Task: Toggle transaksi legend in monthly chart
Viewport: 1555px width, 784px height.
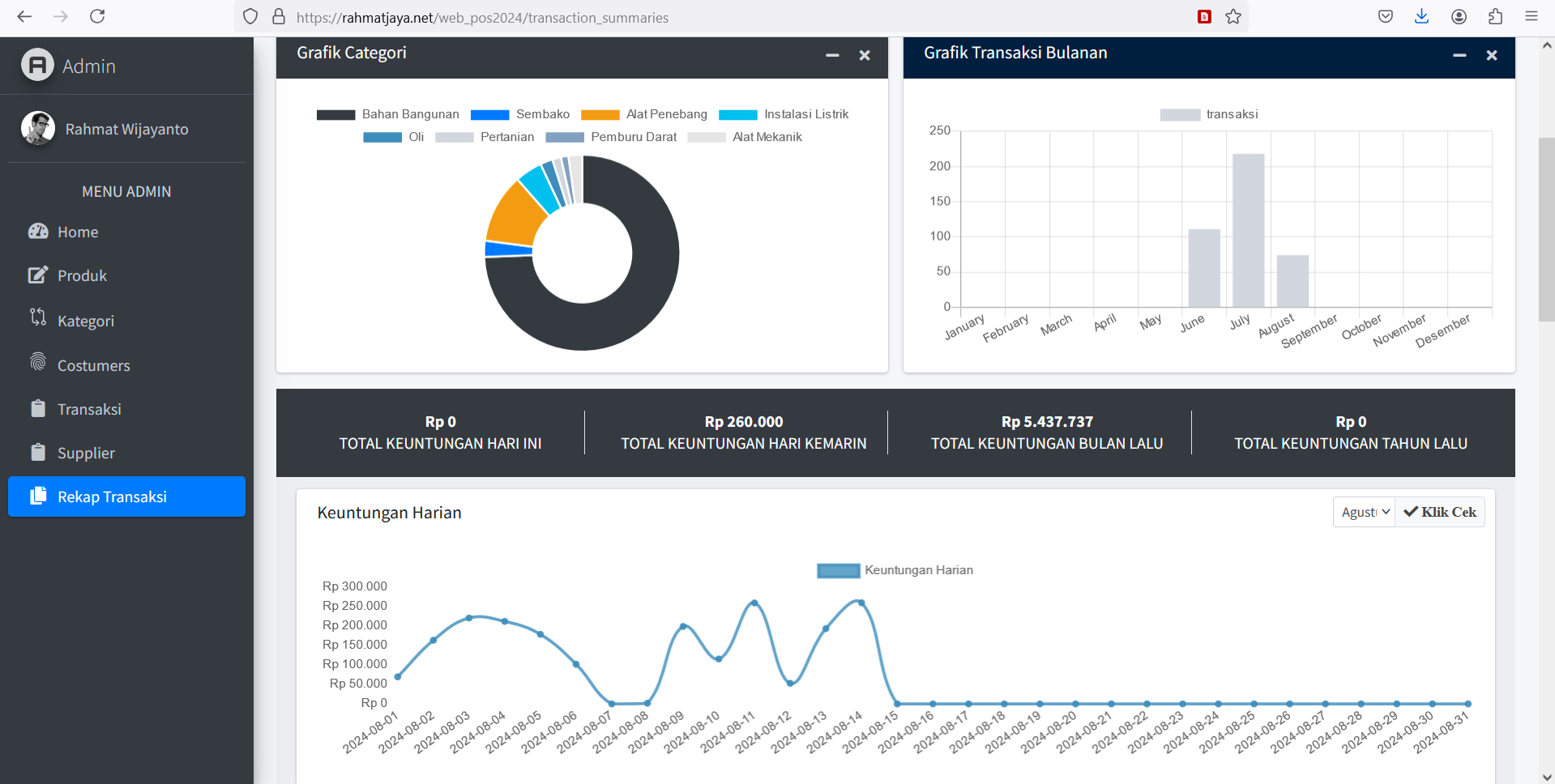Action: pos(1209,115)
